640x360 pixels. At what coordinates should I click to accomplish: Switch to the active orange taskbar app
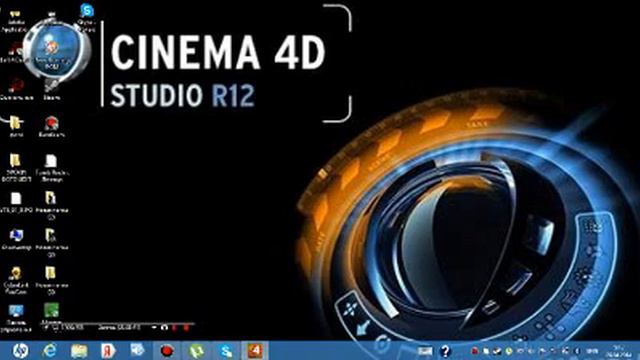pyautogui.click(x=255, y=350)
